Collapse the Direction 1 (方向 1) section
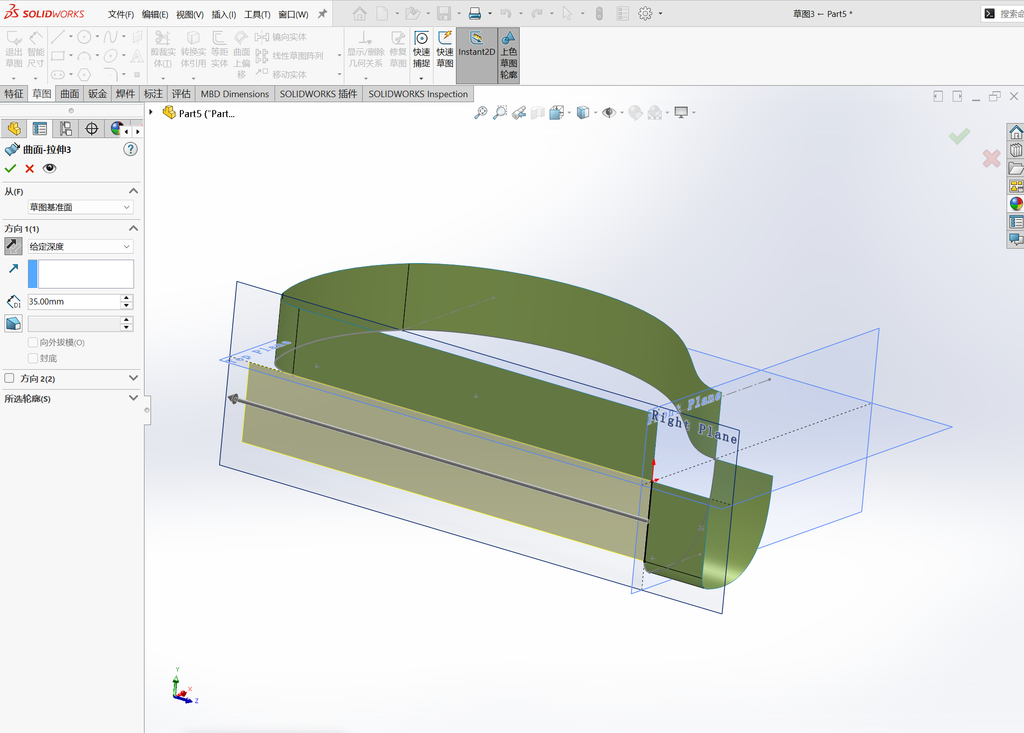 (133, 229)
